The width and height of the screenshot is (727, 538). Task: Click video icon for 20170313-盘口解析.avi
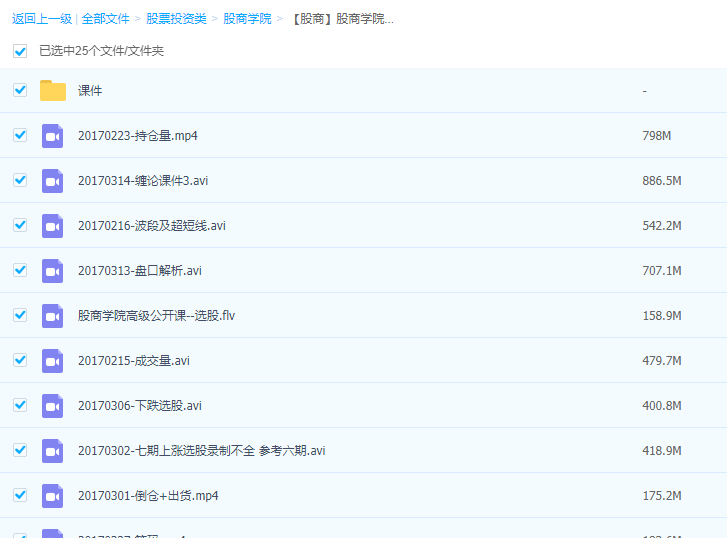[53, 271]
